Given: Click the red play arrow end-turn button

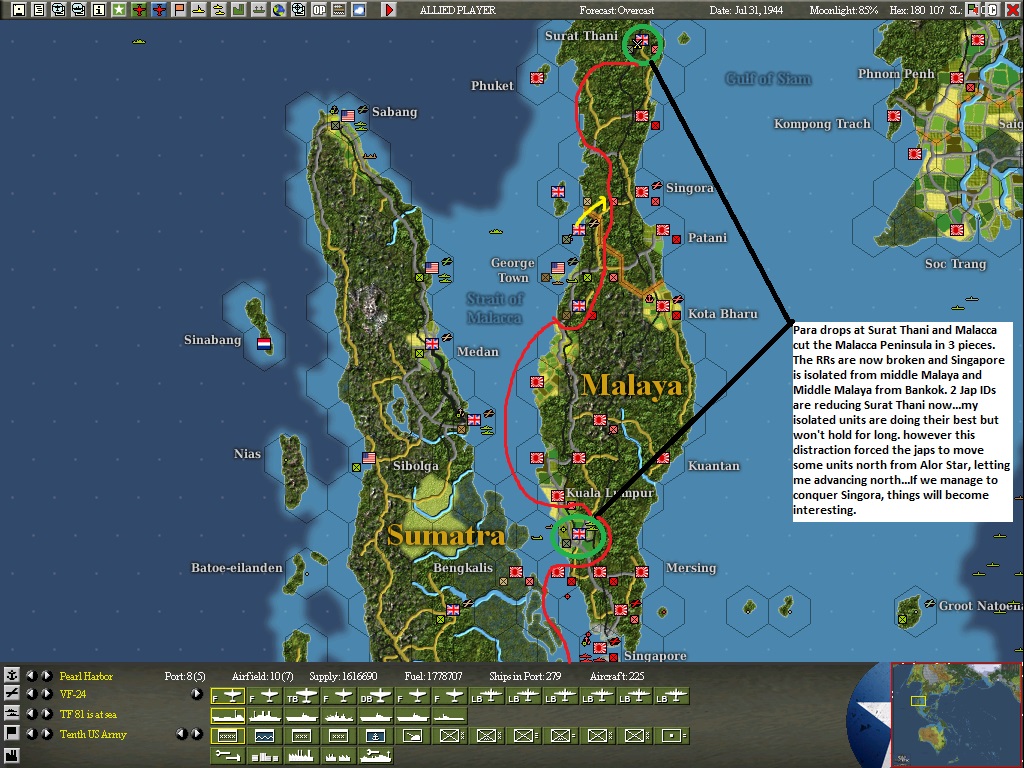Looking at the screenshot, I should tap(389, 10).
